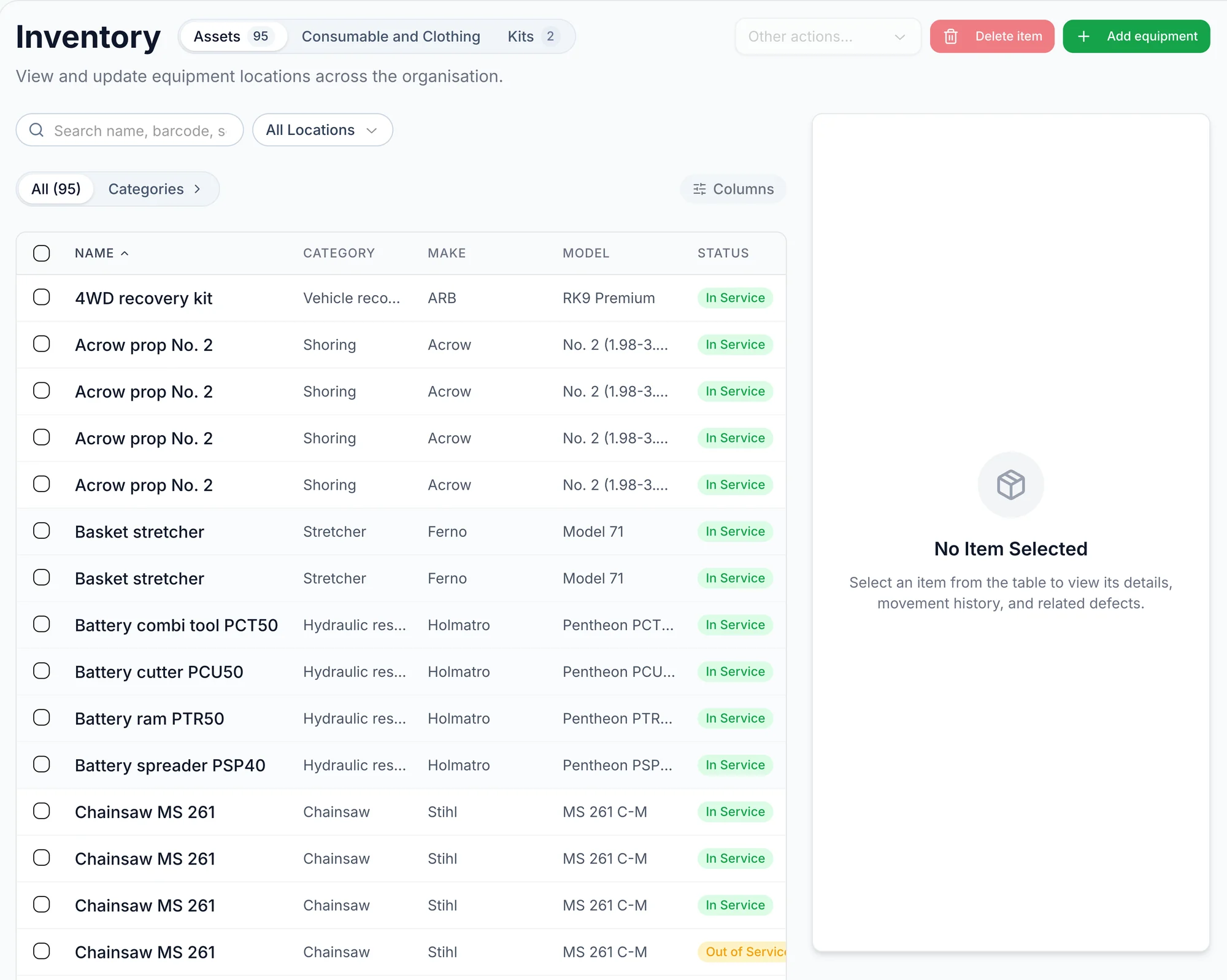Screen dimensions: 1227x980
Task: Select the Battery combi tool PCT50 row
Action: [x=401, y=625]
